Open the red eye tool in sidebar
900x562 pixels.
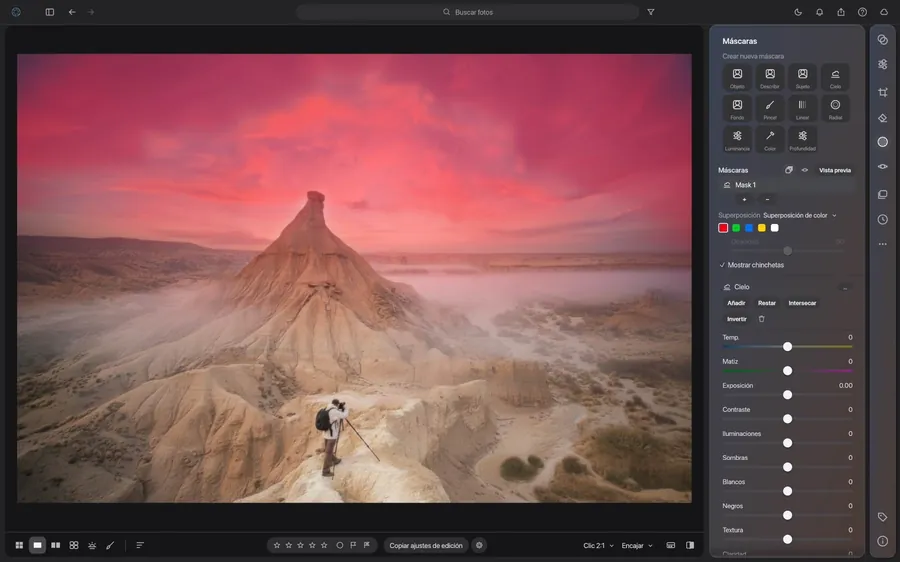(883, 166)
